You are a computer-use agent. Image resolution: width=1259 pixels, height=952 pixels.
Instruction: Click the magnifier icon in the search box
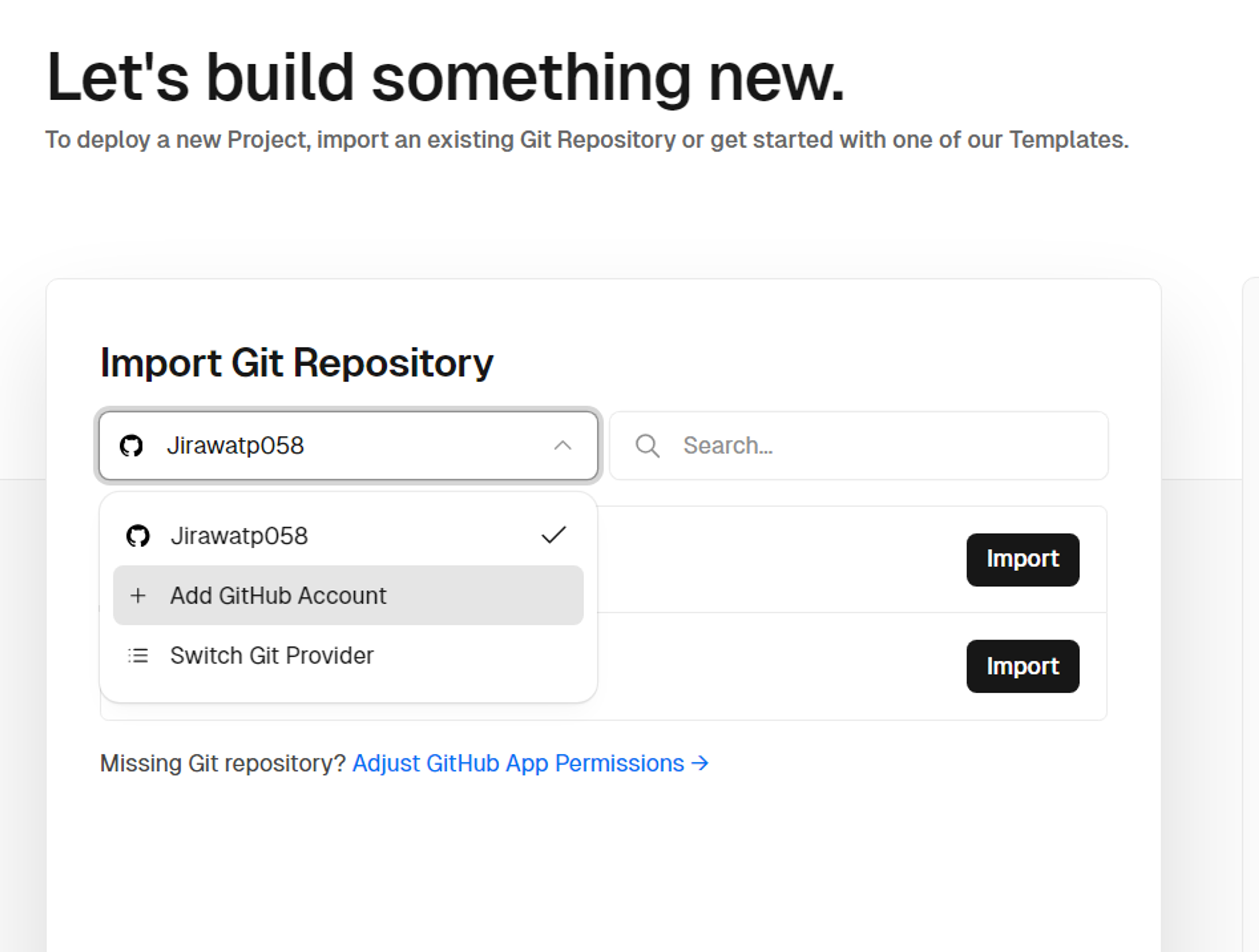(x=647, y=446)
